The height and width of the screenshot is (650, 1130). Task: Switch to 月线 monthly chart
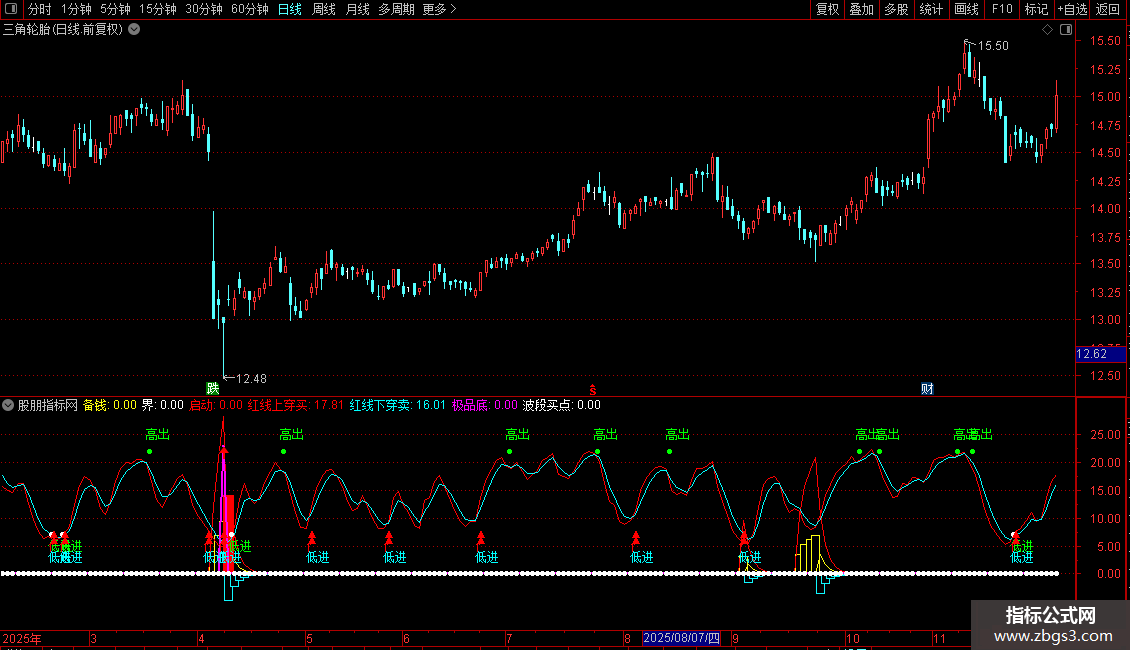pos(357,9)
